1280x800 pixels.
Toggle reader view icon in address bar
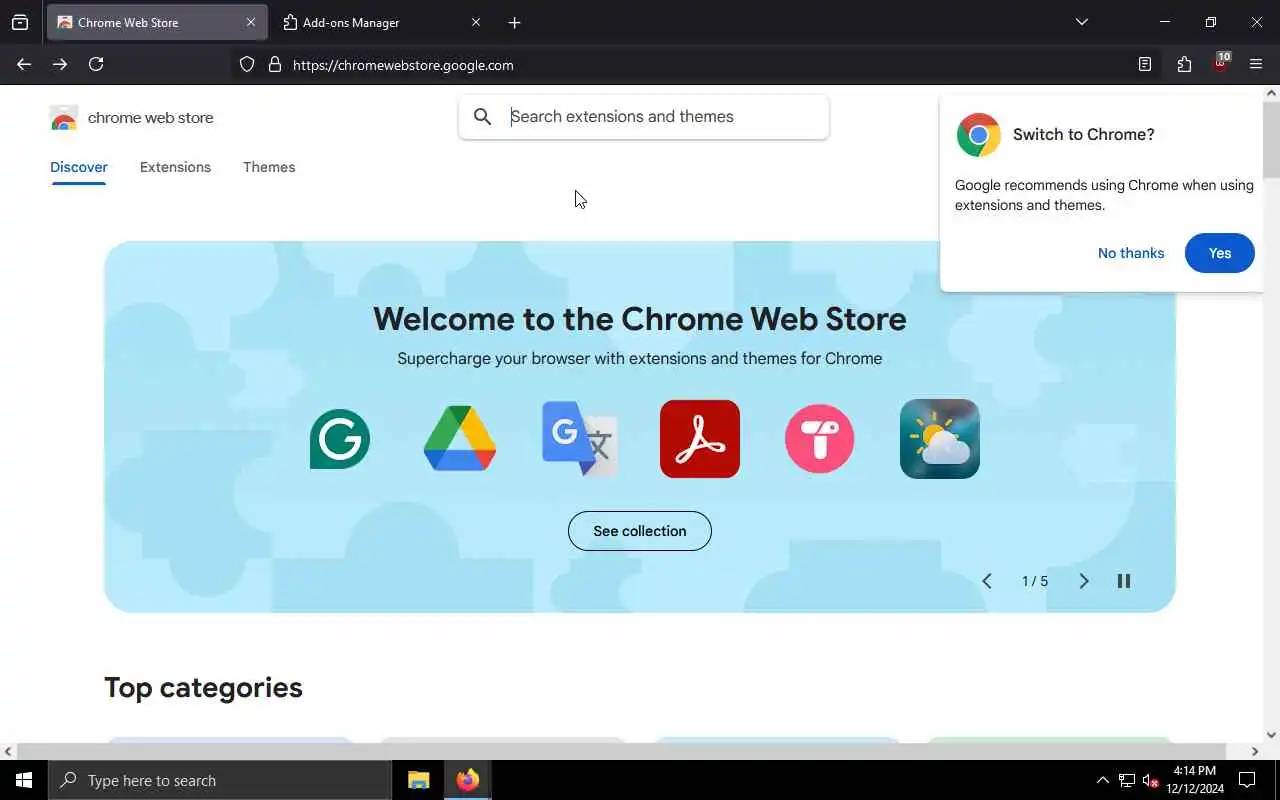[x=1145, y=65]
